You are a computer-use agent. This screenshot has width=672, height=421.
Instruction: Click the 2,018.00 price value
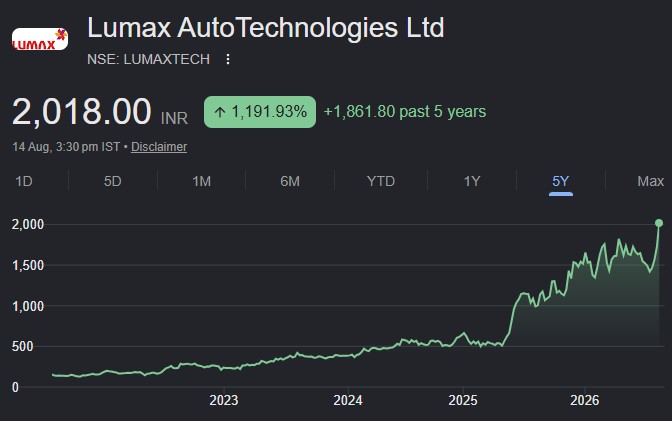click(x=82, y=111)
